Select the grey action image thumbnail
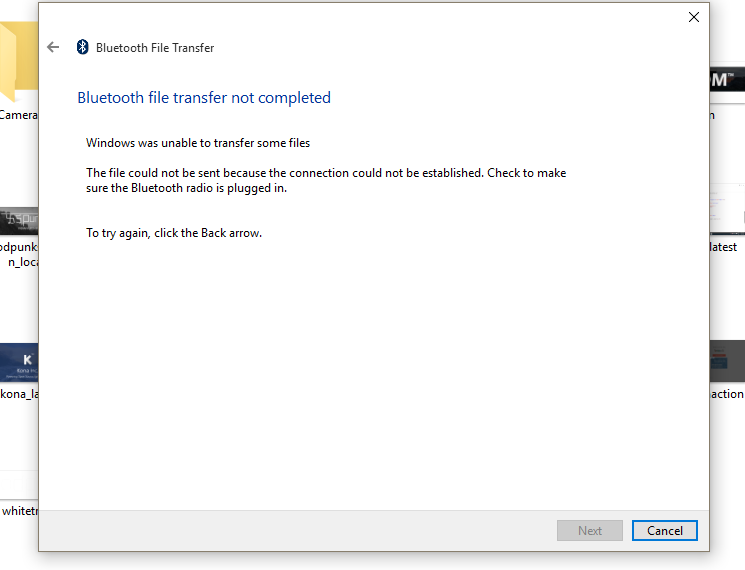 (727, 361)
